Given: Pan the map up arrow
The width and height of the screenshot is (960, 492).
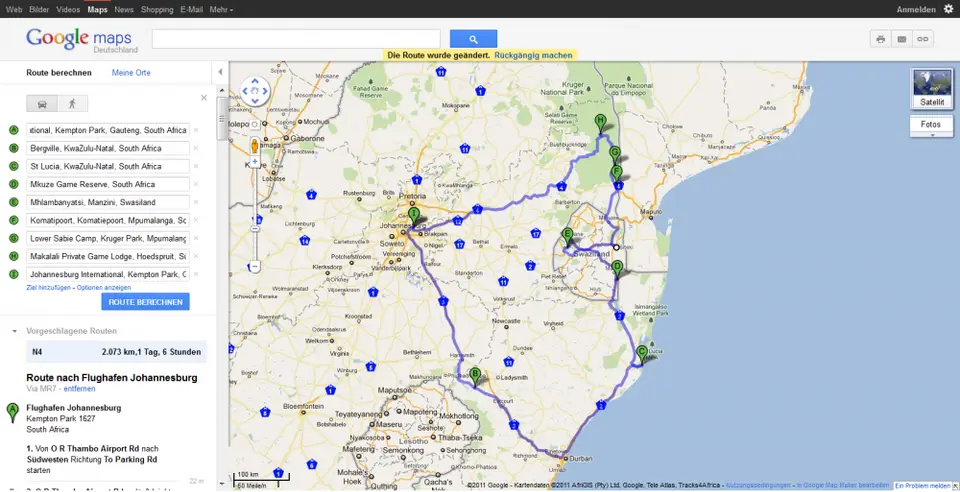Looking at the screenshot, I should click(255, 81).
